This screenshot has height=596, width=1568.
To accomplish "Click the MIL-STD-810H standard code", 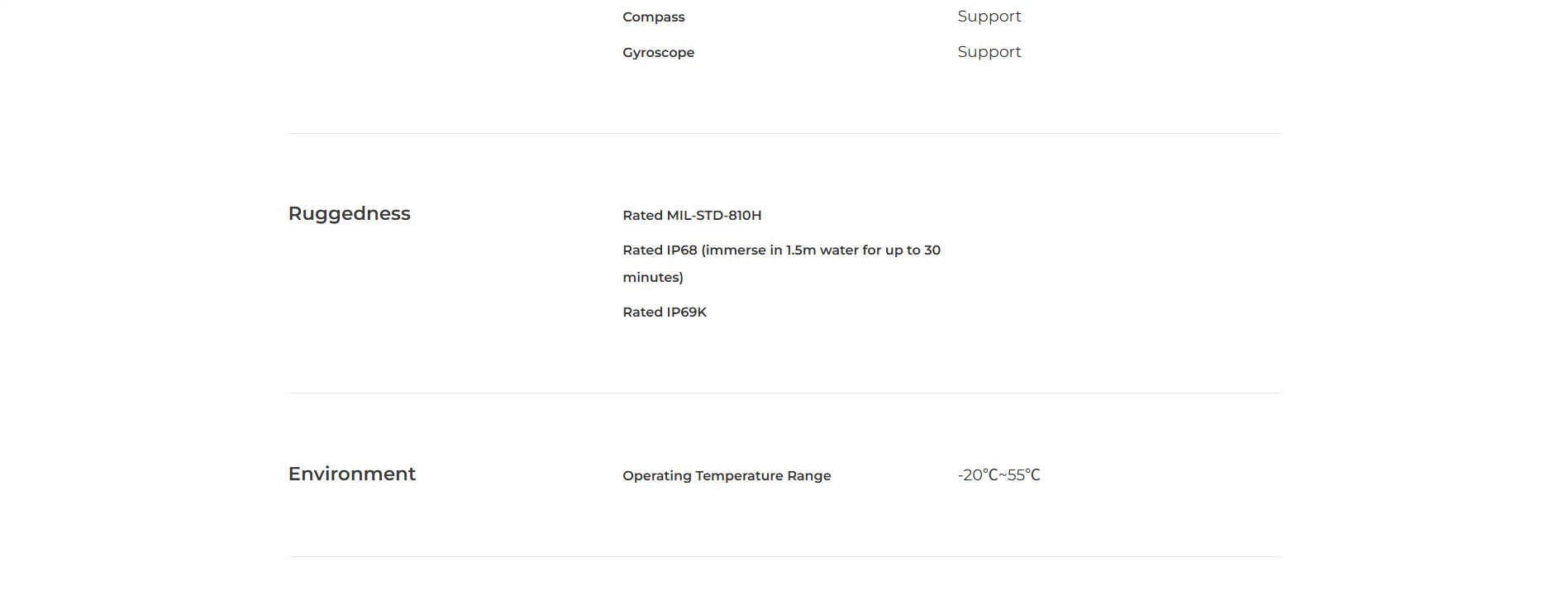I will [714, 216].
